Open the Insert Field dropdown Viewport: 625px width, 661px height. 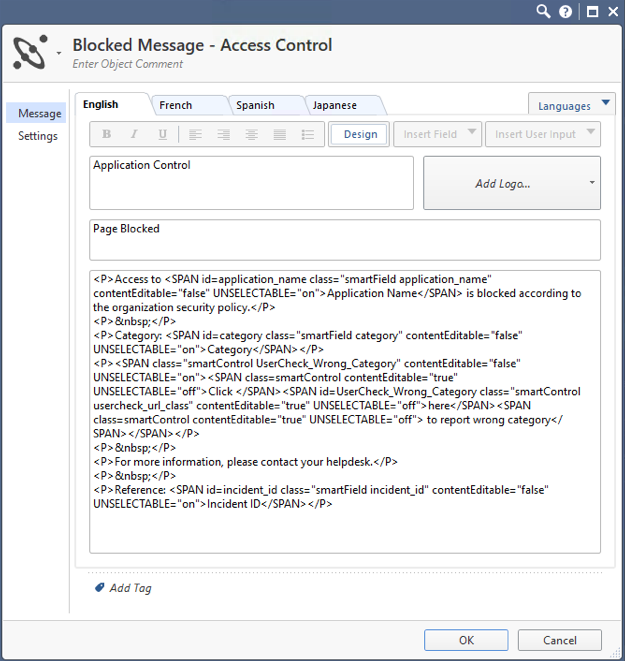click(437, 134)
